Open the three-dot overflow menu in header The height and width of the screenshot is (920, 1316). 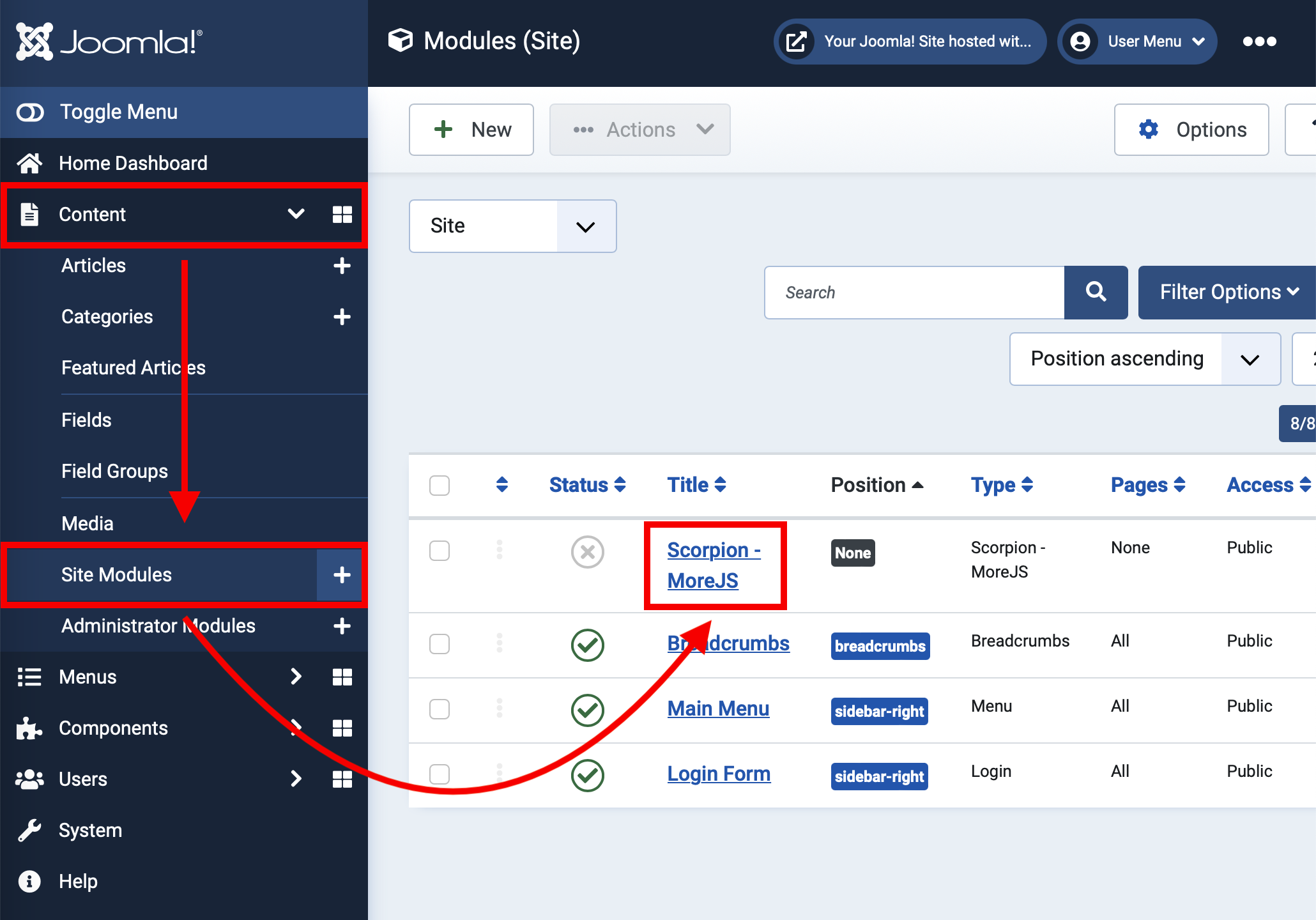pos(1259,42)
